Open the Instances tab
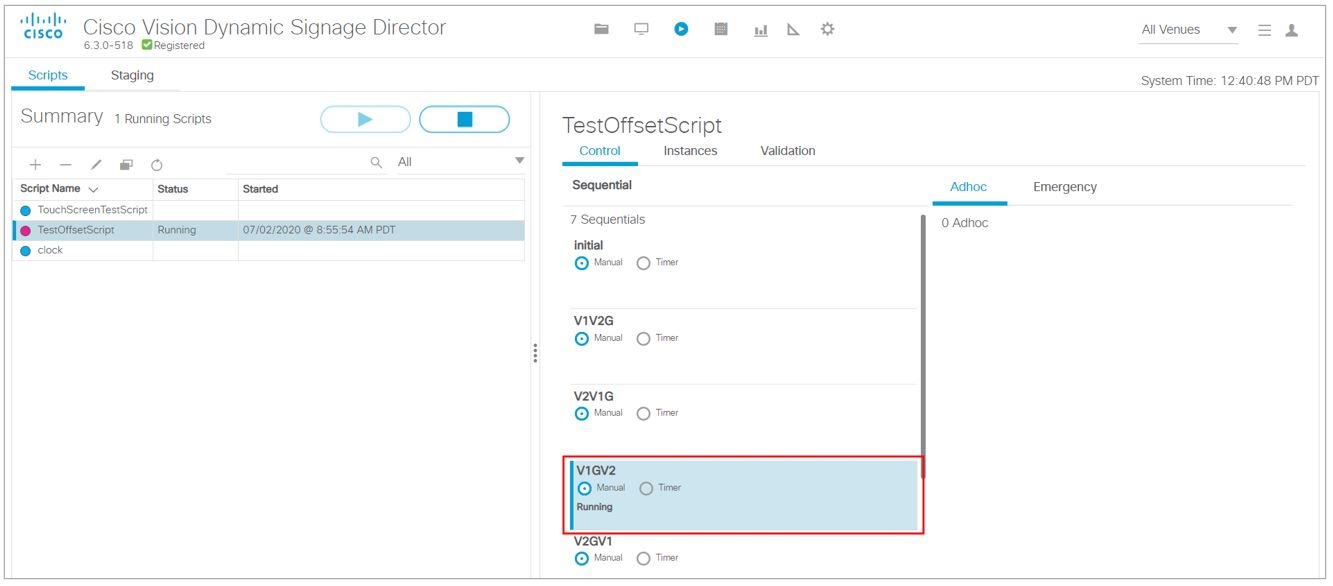This screenshot has width=1333, height=586. tap(690, 151)
